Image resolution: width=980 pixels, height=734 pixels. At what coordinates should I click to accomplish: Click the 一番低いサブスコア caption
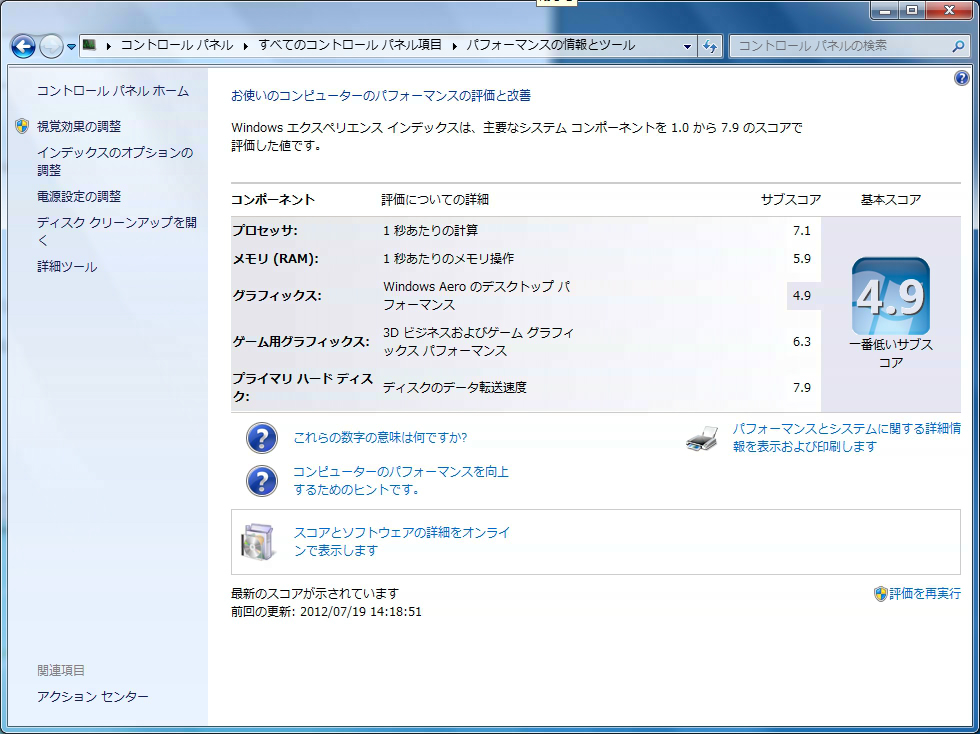click(x=891, y=354)
